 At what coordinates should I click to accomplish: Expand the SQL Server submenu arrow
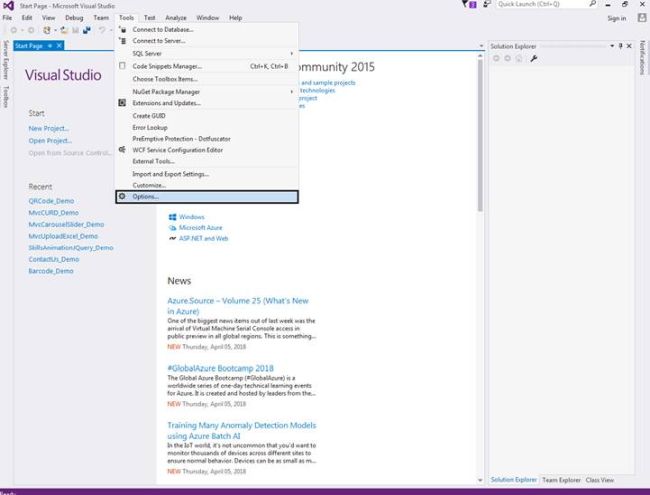point(292,53)
